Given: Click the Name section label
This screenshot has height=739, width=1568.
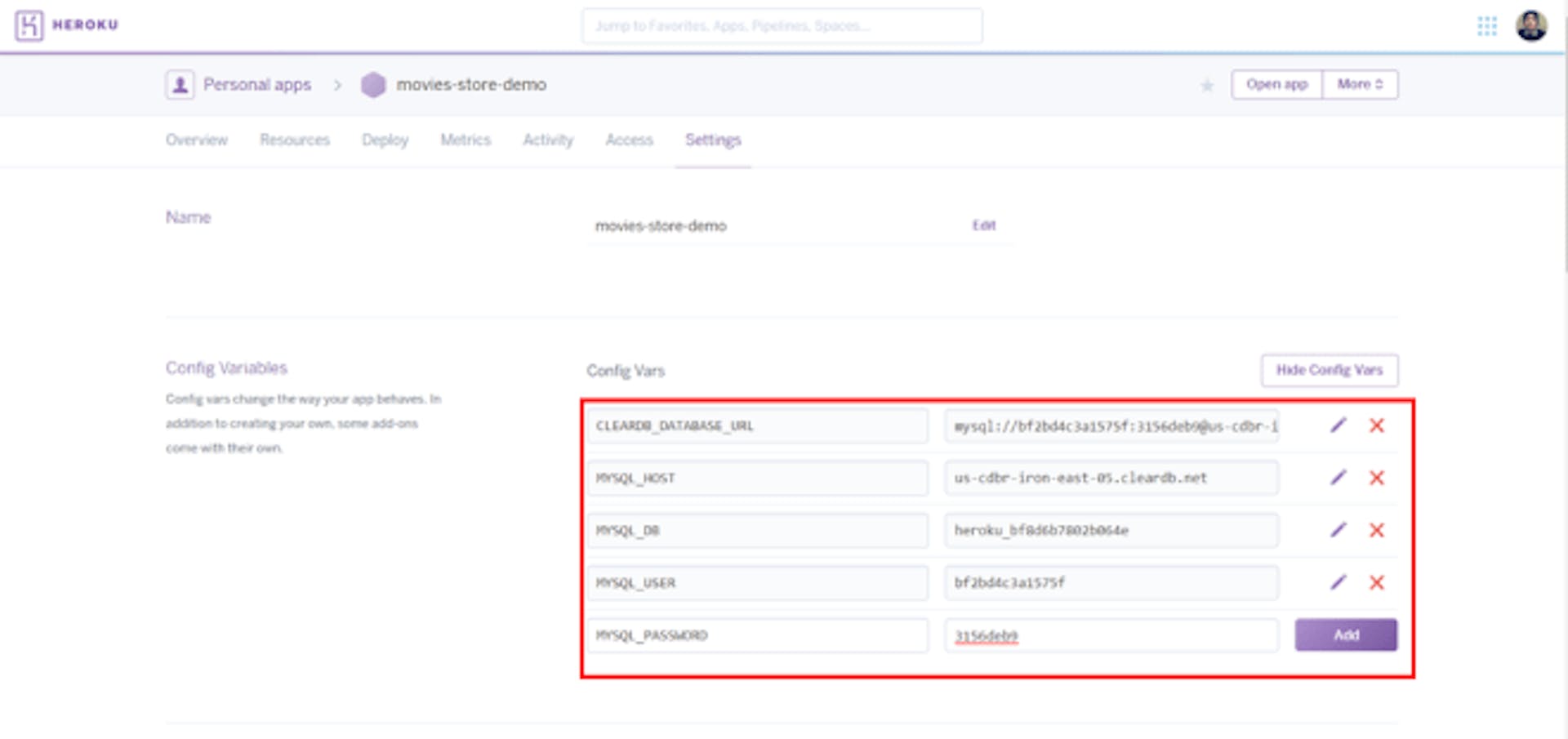Looking at the screenshot, I should (188, 217).
